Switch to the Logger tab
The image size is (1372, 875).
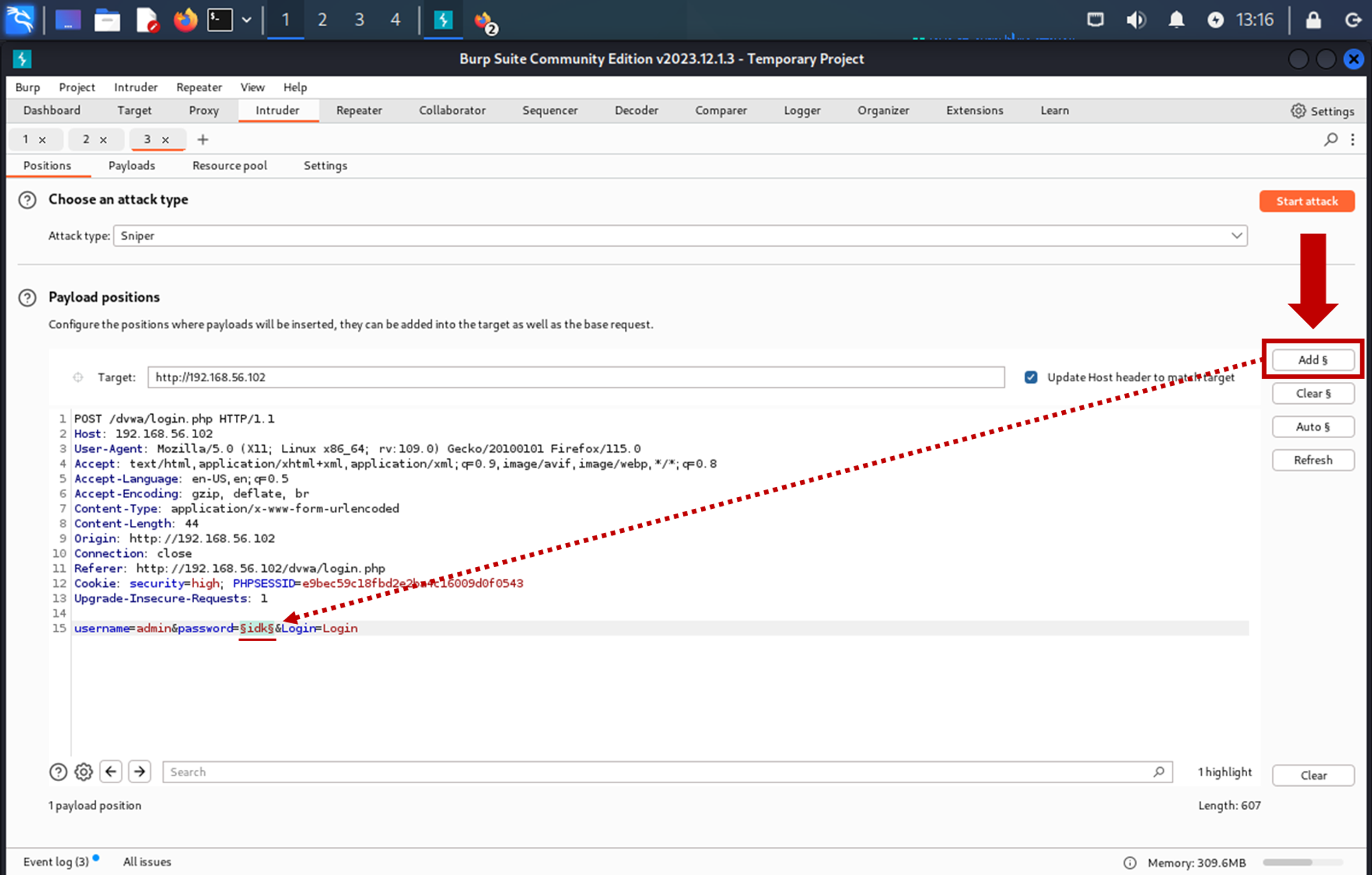802,110
